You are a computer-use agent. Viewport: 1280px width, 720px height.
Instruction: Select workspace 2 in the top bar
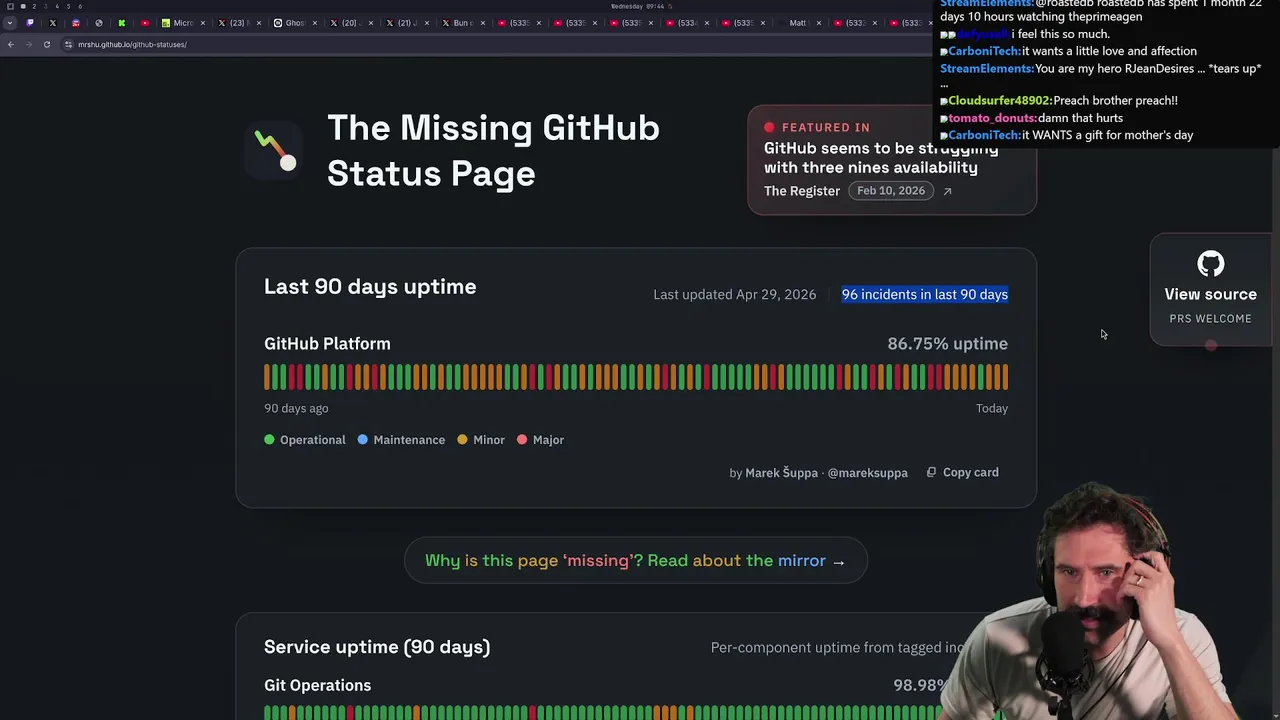(x=34, y=6)
